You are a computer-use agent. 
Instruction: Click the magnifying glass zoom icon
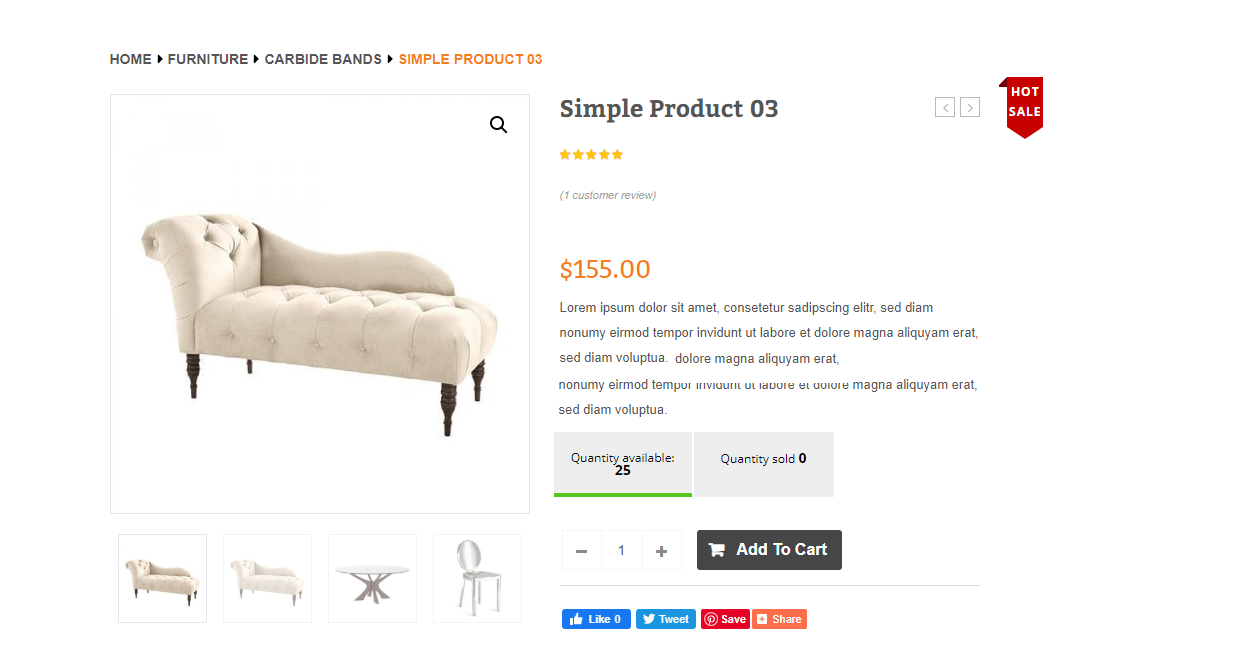pos(498,125)
